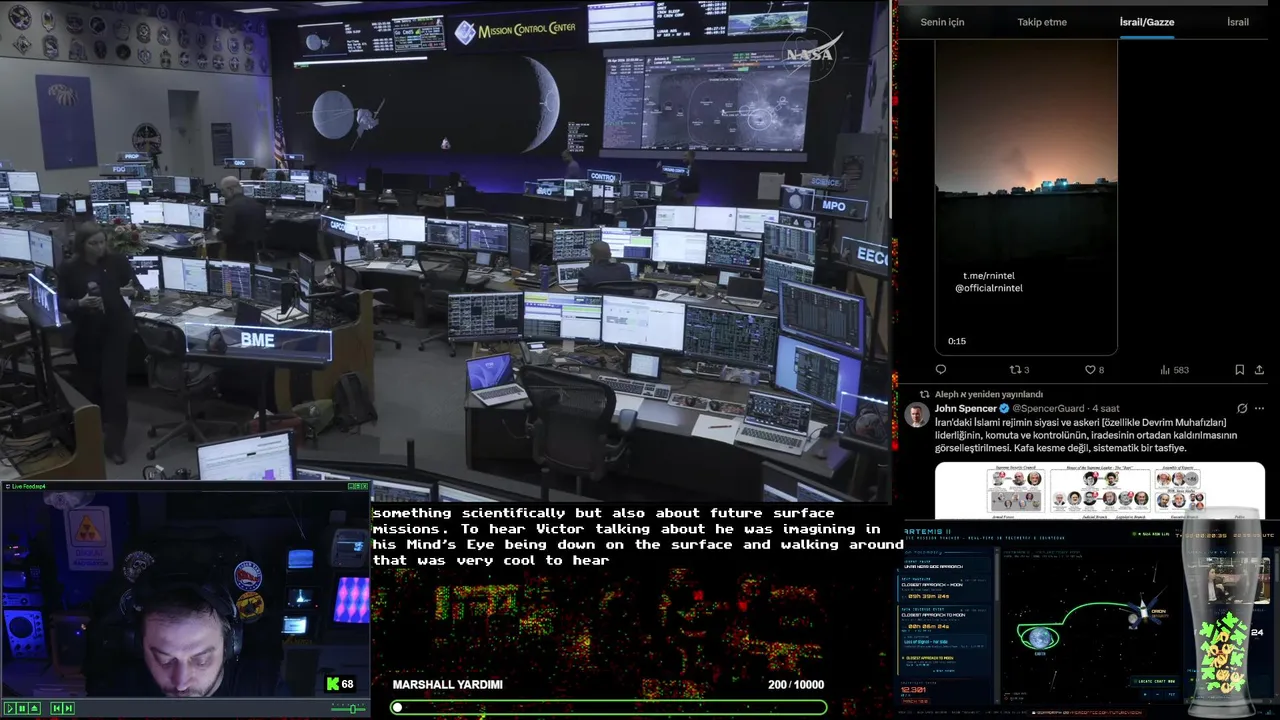Viewport: 1280px width, 720px height.
Task: Open the İsrail tab
Action: coord(1238,22)
